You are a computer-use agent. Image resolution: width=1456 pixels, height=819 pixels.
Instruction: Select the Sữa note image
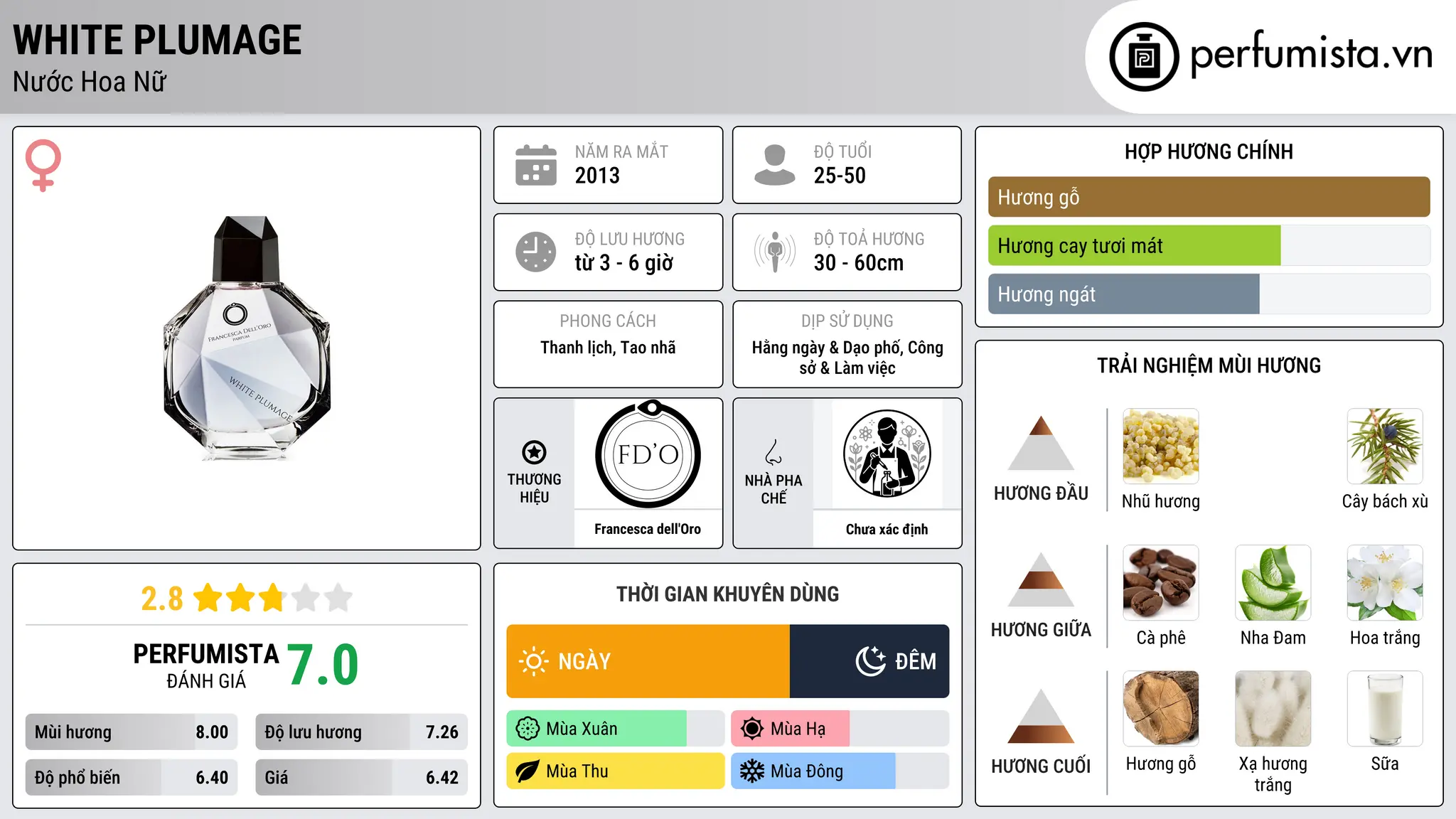point(1385,709)
